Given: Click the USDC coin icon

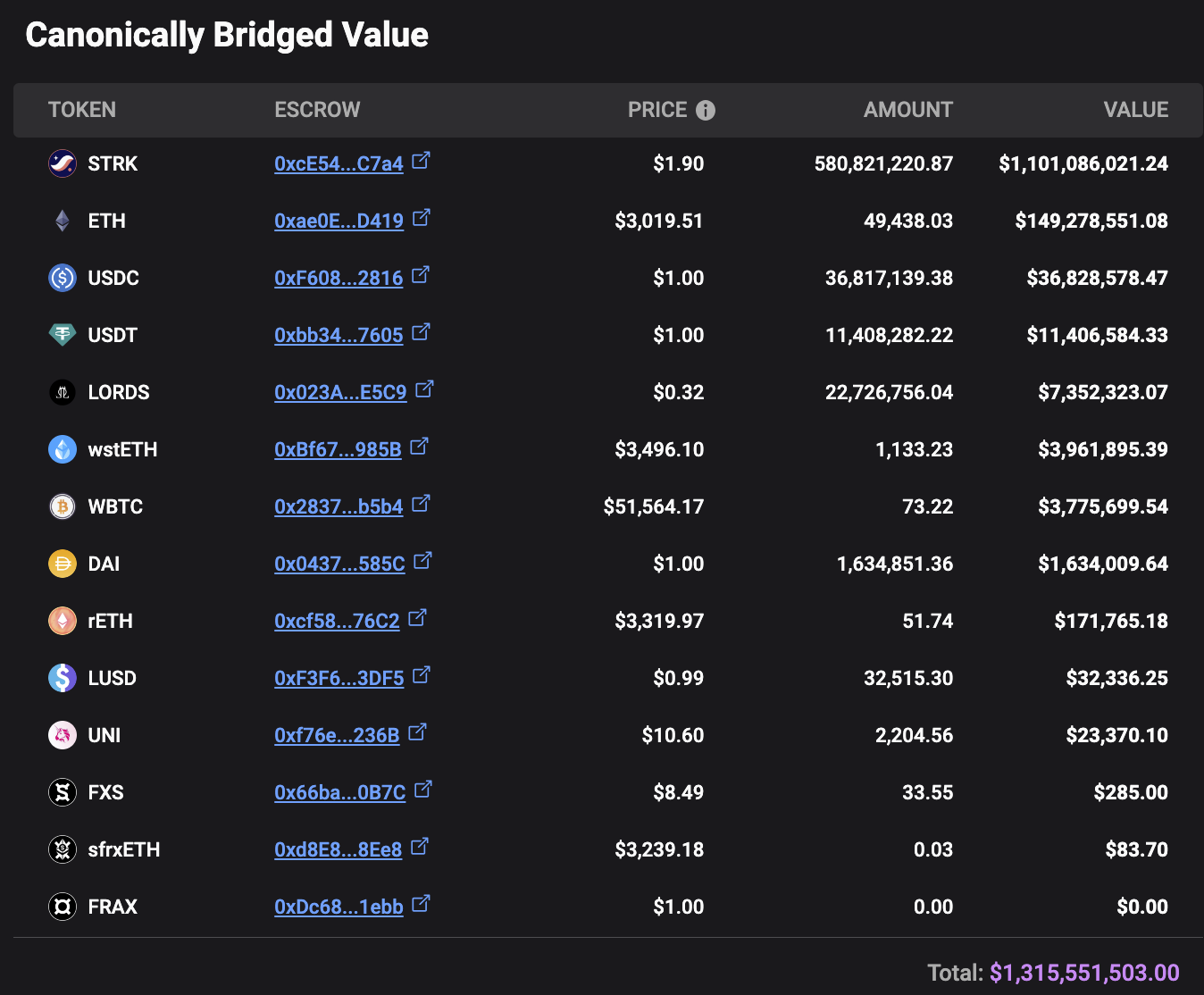Looking at the screenshot, I should click(63, 278).
